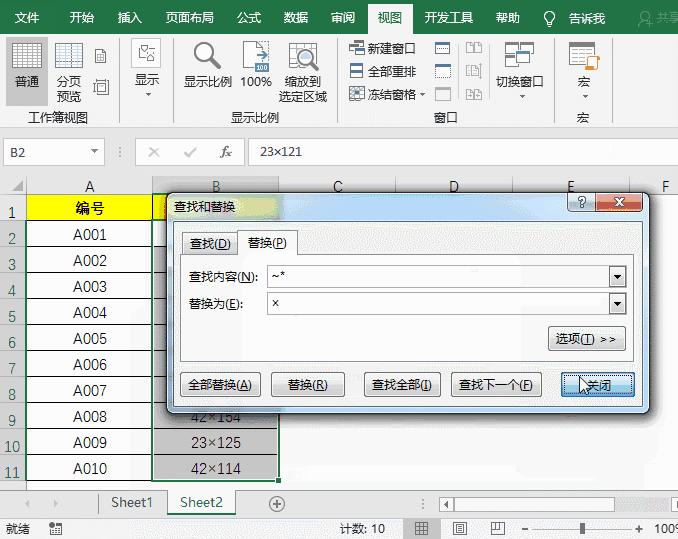Open Find what (查找内容) history dropdown
678x539 pixels.
[617, 277]
